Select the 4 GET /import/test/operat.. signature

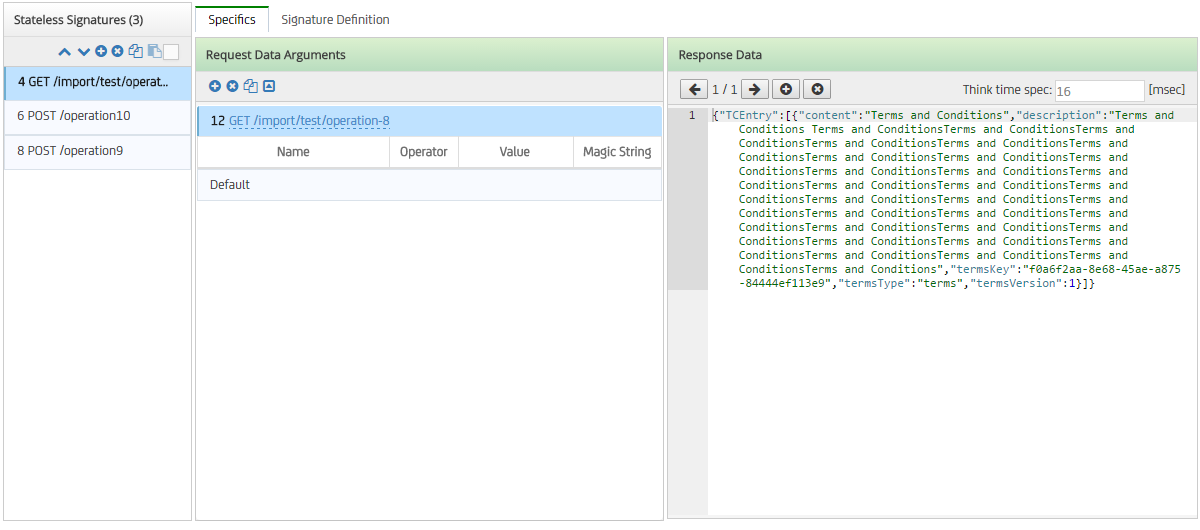(98, 82)
